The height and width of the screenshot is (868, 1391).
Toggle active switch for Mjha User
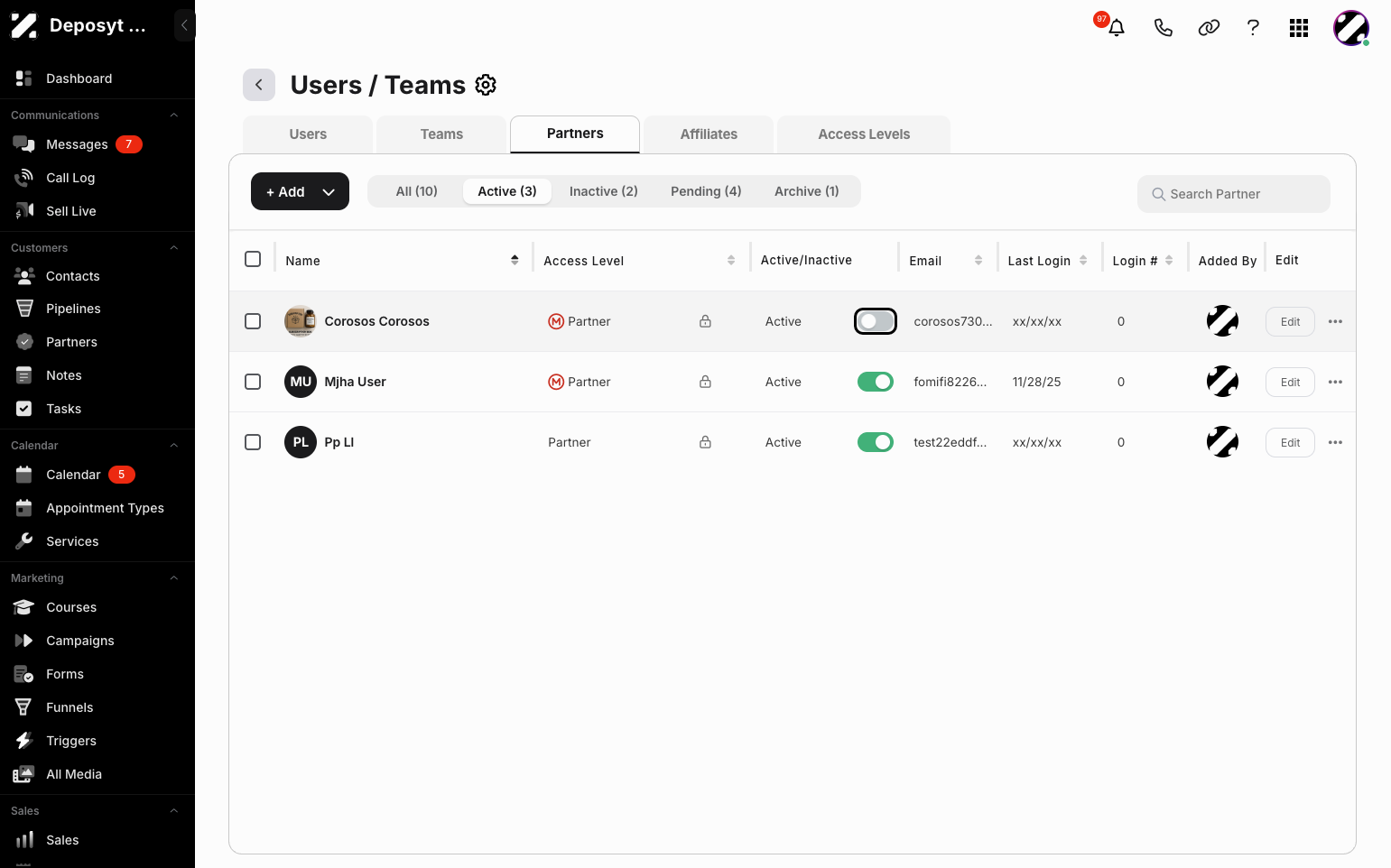(x=876, y=382)
